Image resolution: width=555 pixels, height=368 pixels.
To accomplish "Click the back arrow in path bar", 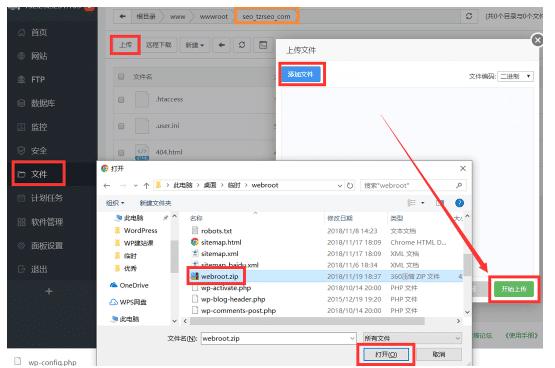I will (122, 16).
